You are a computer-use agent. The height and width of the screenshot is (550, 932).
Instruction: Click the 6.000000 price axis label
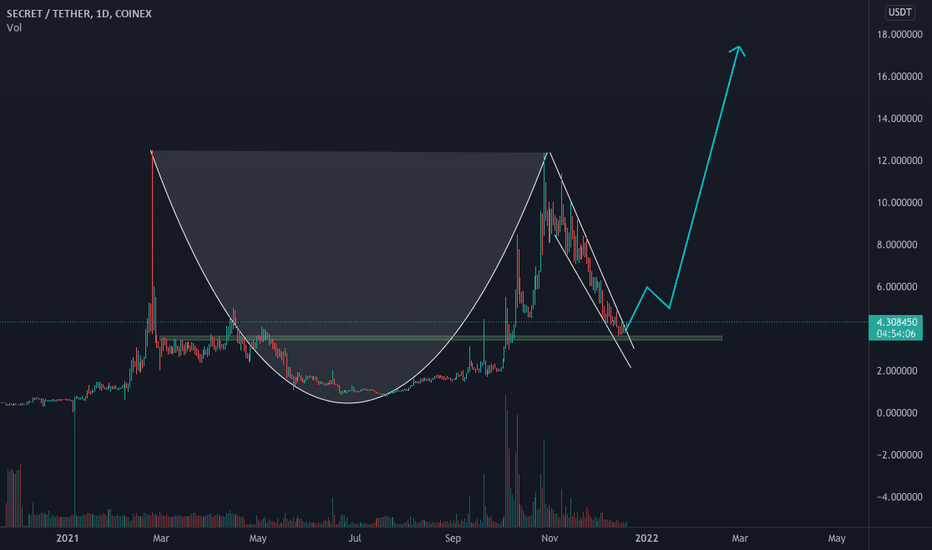pos(899,287)
